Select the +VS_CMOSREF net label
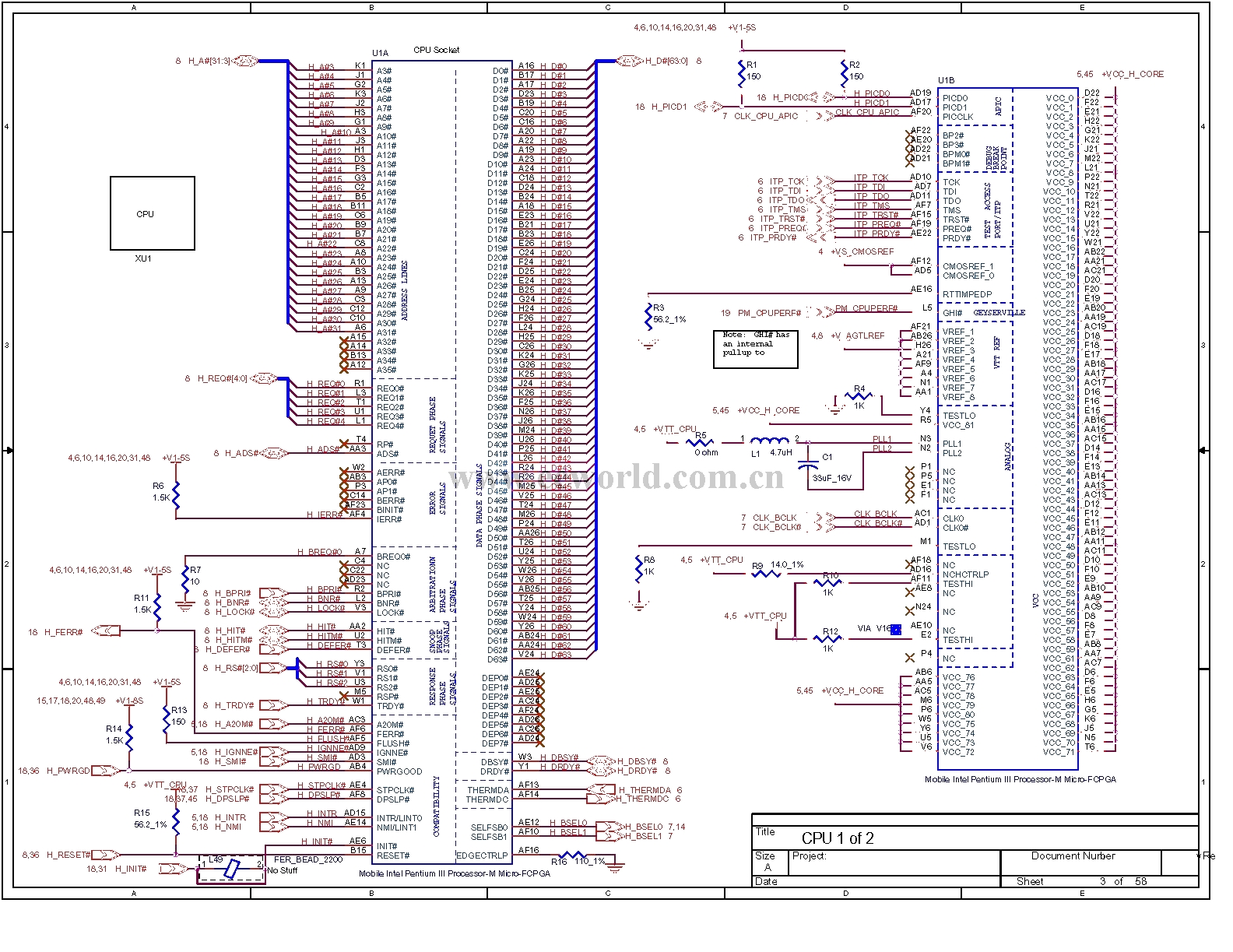 click(x=862, y=251)
